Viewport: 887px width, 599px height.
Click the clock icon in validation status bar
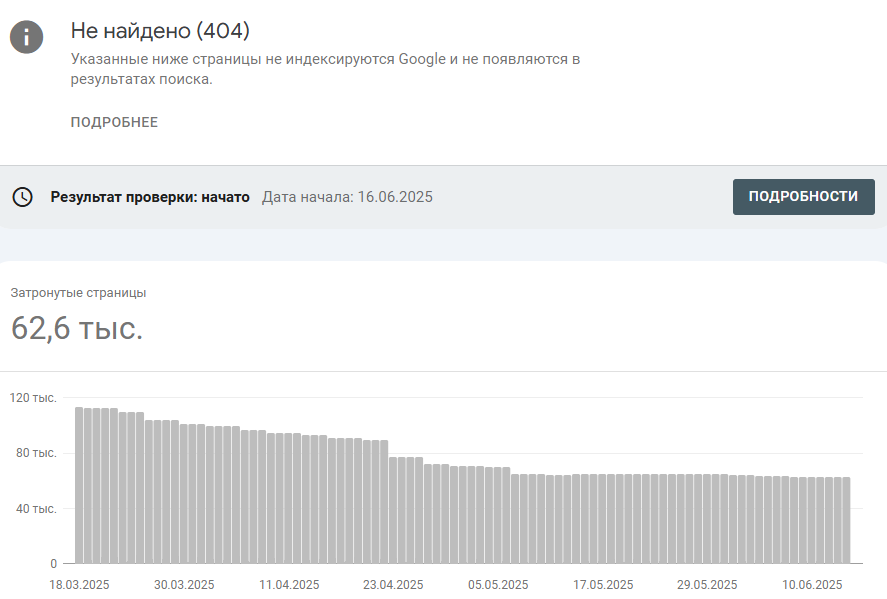23,197
